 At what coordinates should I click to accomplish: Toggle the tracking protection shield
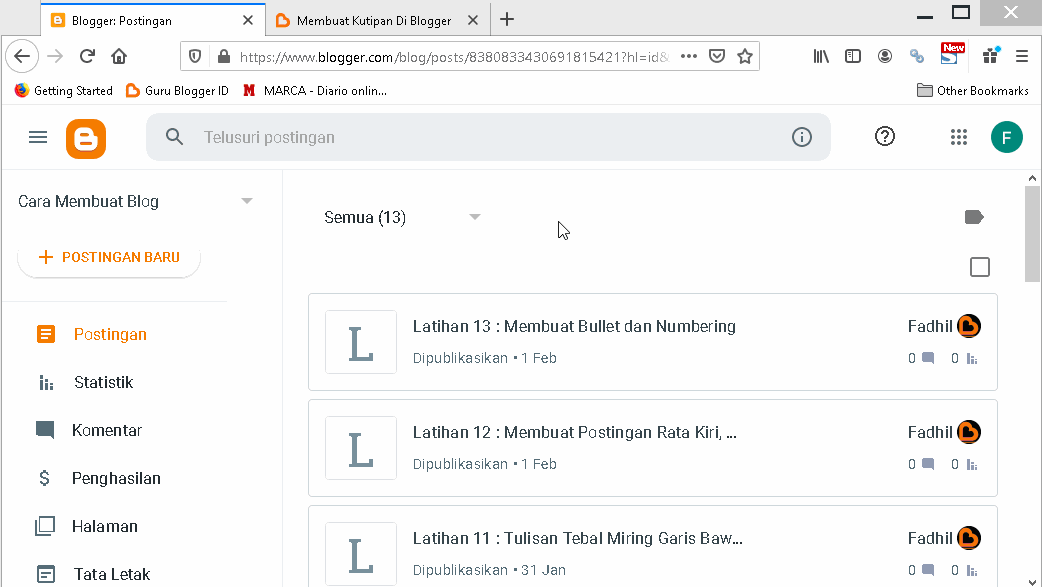coord(194,57)
